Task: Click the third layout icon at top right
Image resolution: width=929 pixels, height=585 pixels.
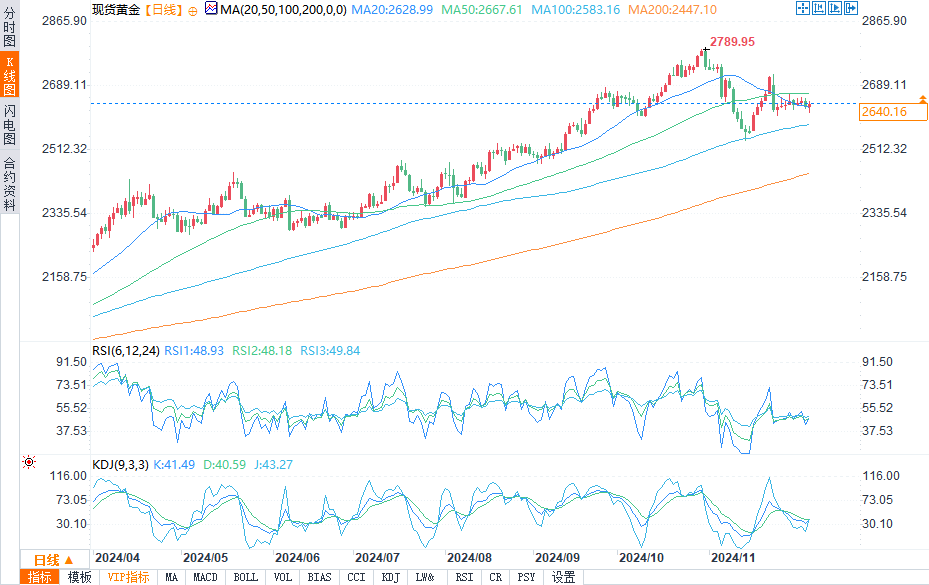Action: point(835,8)
